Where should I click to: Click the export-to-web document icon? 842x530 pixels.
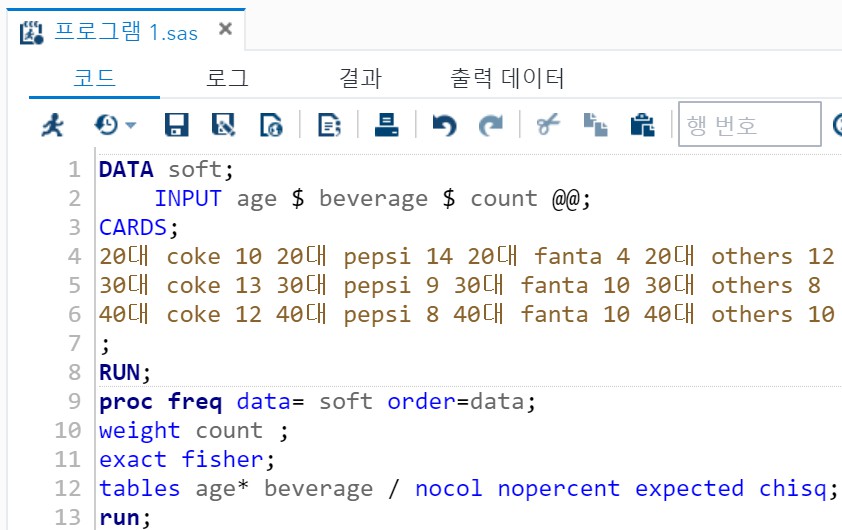(271, 125)
